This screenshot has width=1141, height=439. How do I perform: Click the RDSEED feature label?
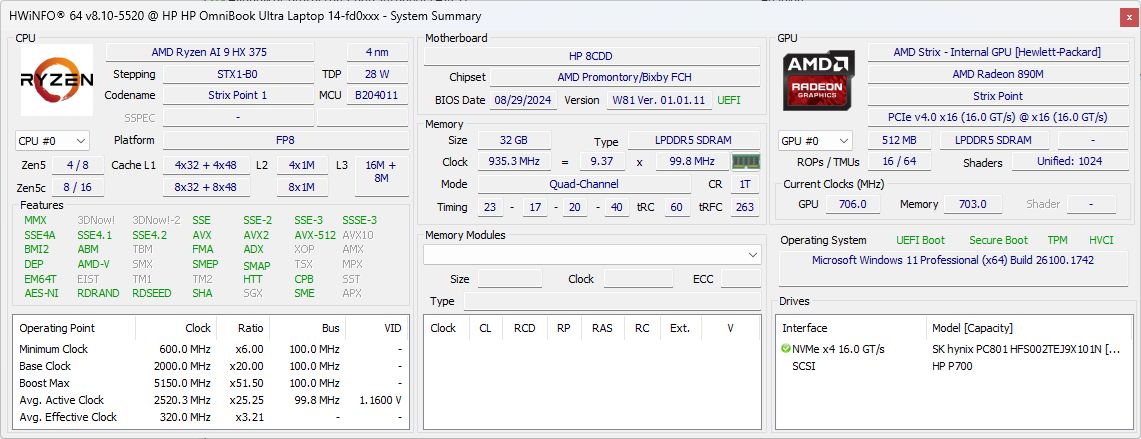click(x=152, y=293)
